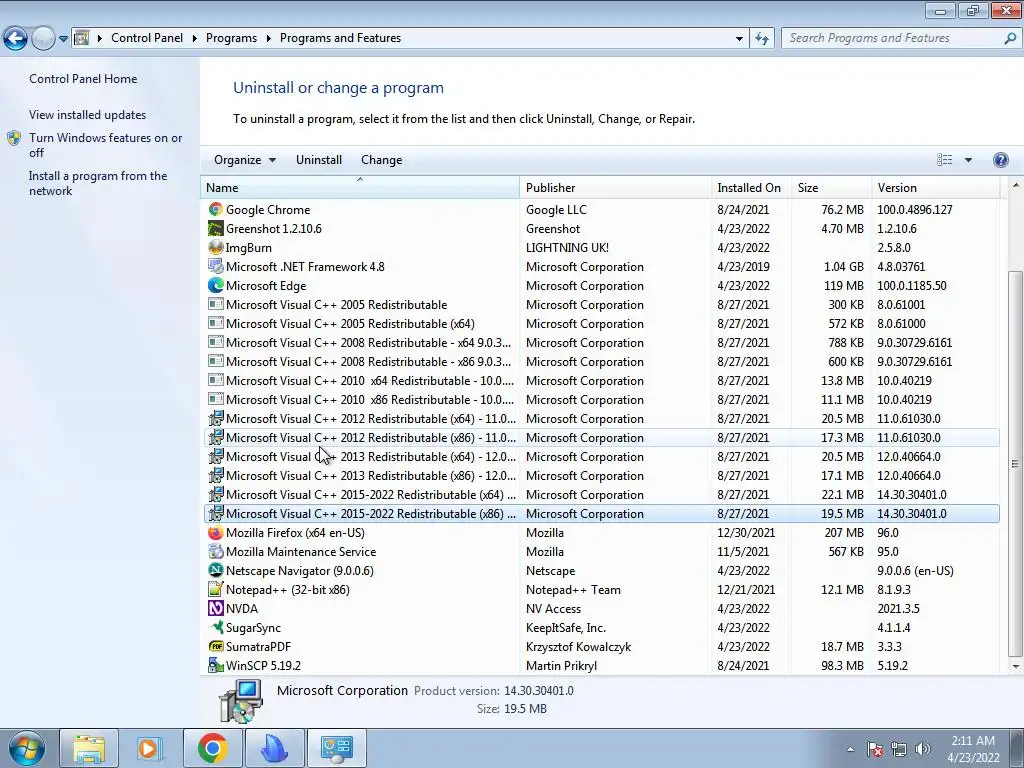Click the taskbar clock showing 2:11 AM

click(x=973, y=749)
